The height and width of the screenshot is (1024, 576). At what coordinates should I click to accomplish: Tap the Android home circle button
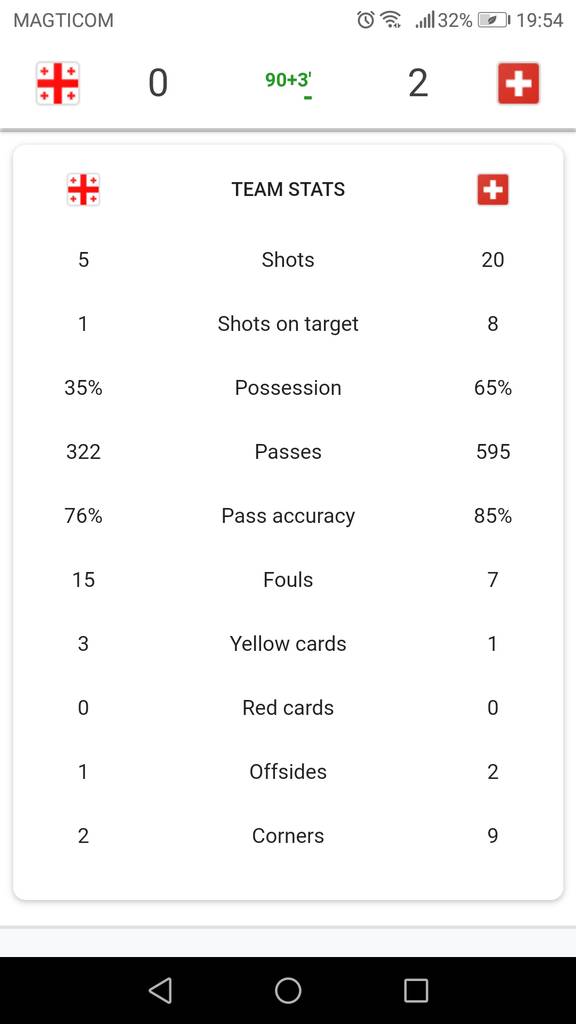(288, 990)
